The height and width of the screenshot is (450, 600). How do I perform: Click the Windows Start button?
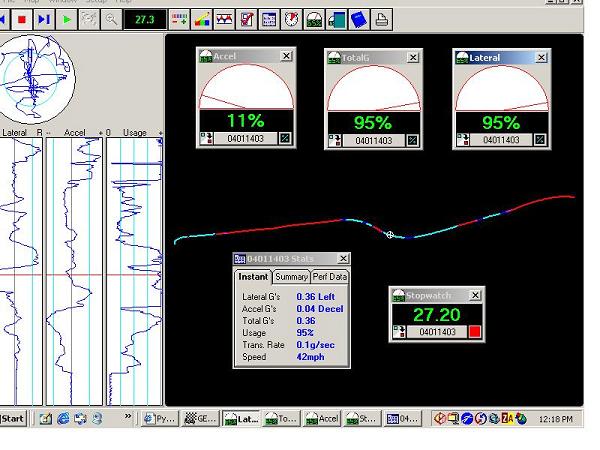(x=13, y=419)
